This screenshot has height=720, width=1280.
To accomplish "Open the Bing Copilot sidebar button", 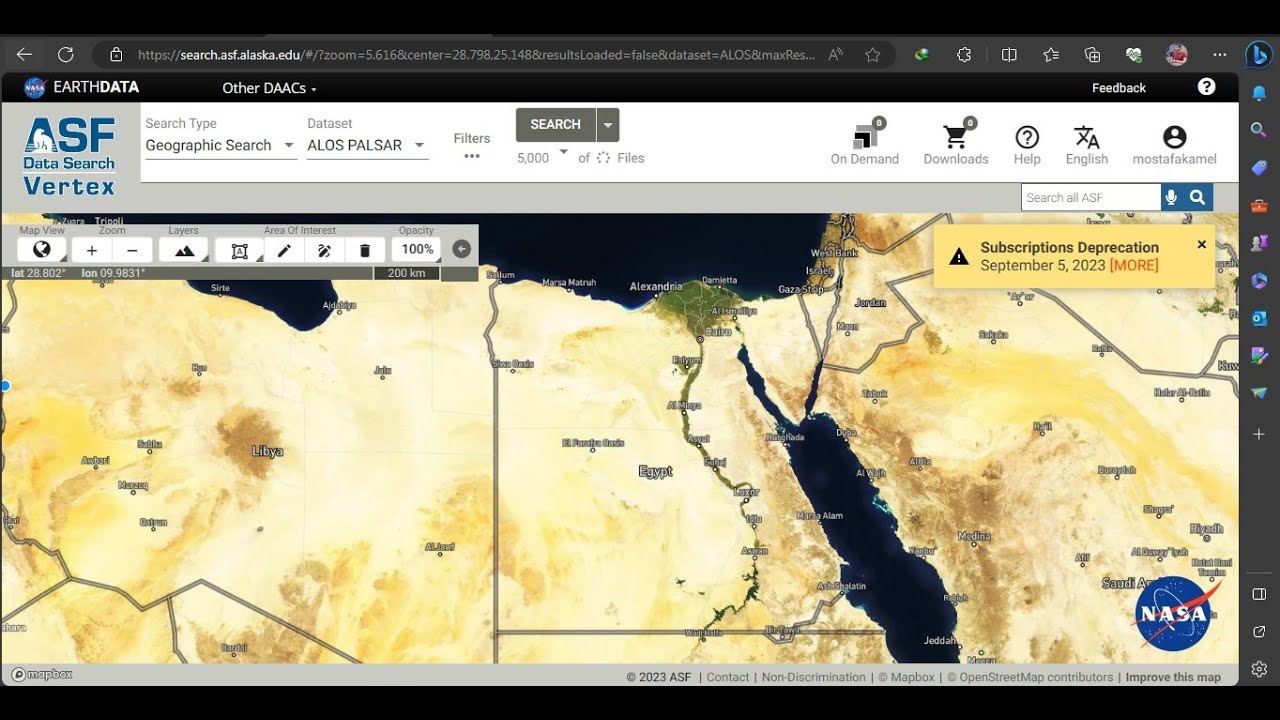I will pyautogui.click(x=1259, y=55).
